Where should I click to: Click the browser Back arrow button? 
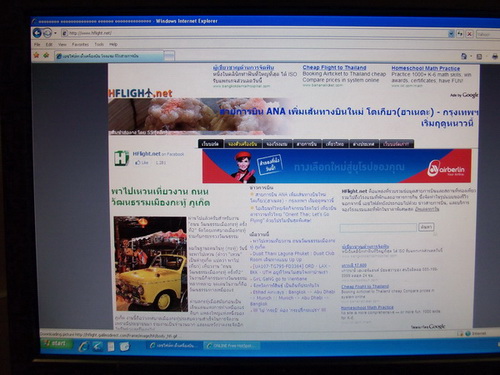(37, 33)
